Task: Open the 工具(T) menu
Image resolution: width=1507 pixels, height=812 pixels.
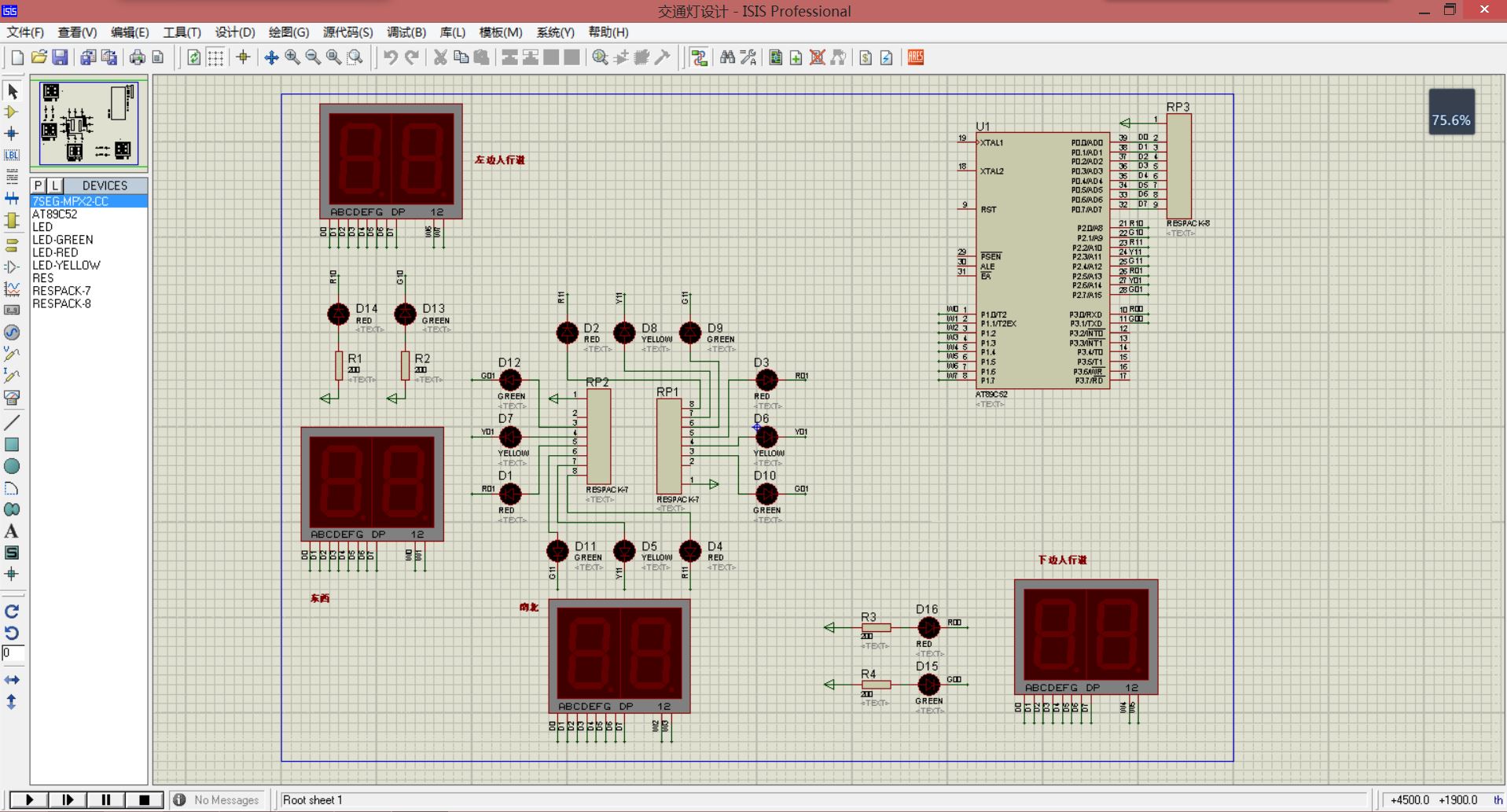Action: (182, 32)
